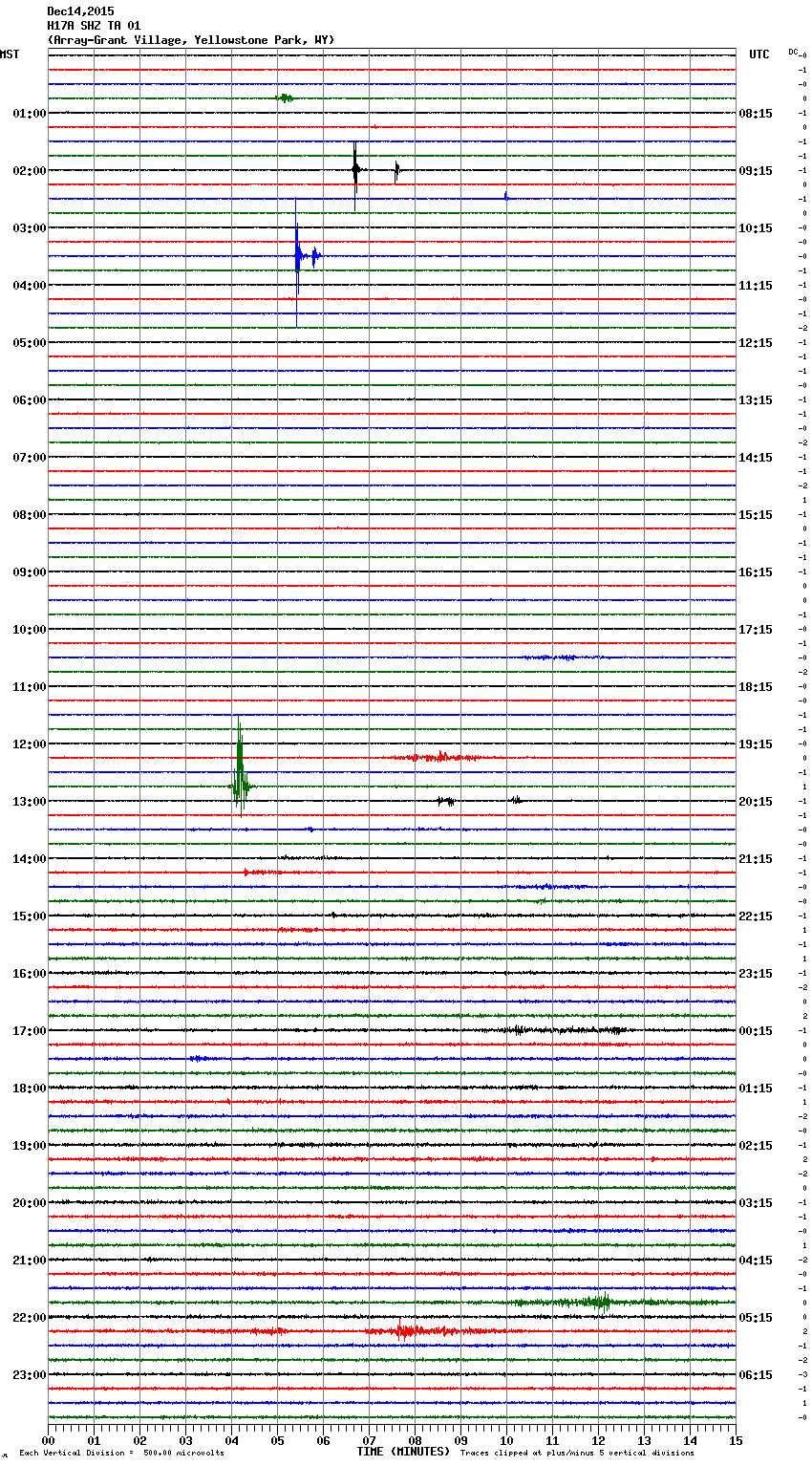The image size is (812, 1466).
Task: Click the 15:15 UTC row label
Action: 756,515
